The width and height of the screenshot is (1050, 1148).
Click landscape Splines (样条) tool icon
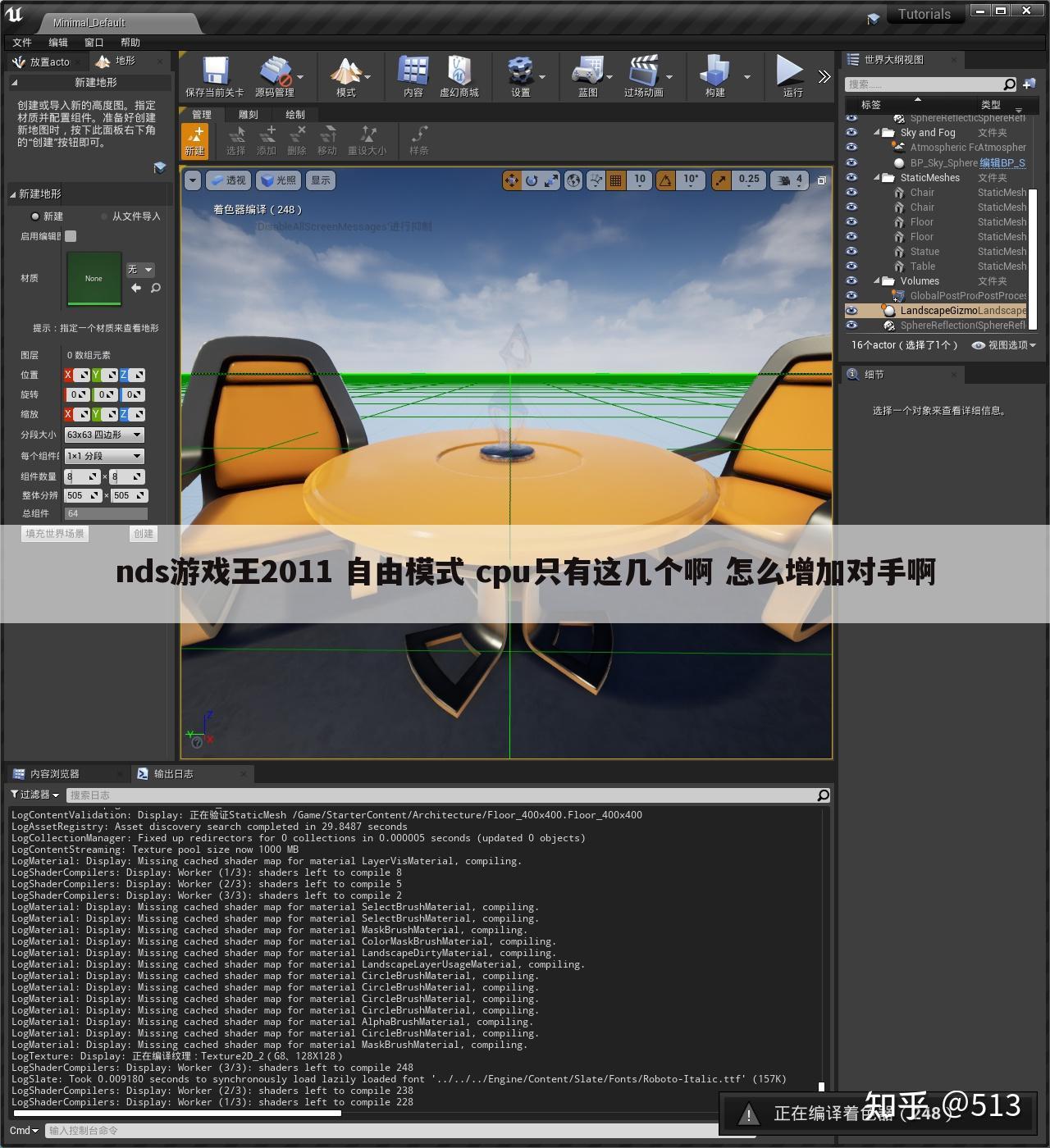tap(419, 134)
